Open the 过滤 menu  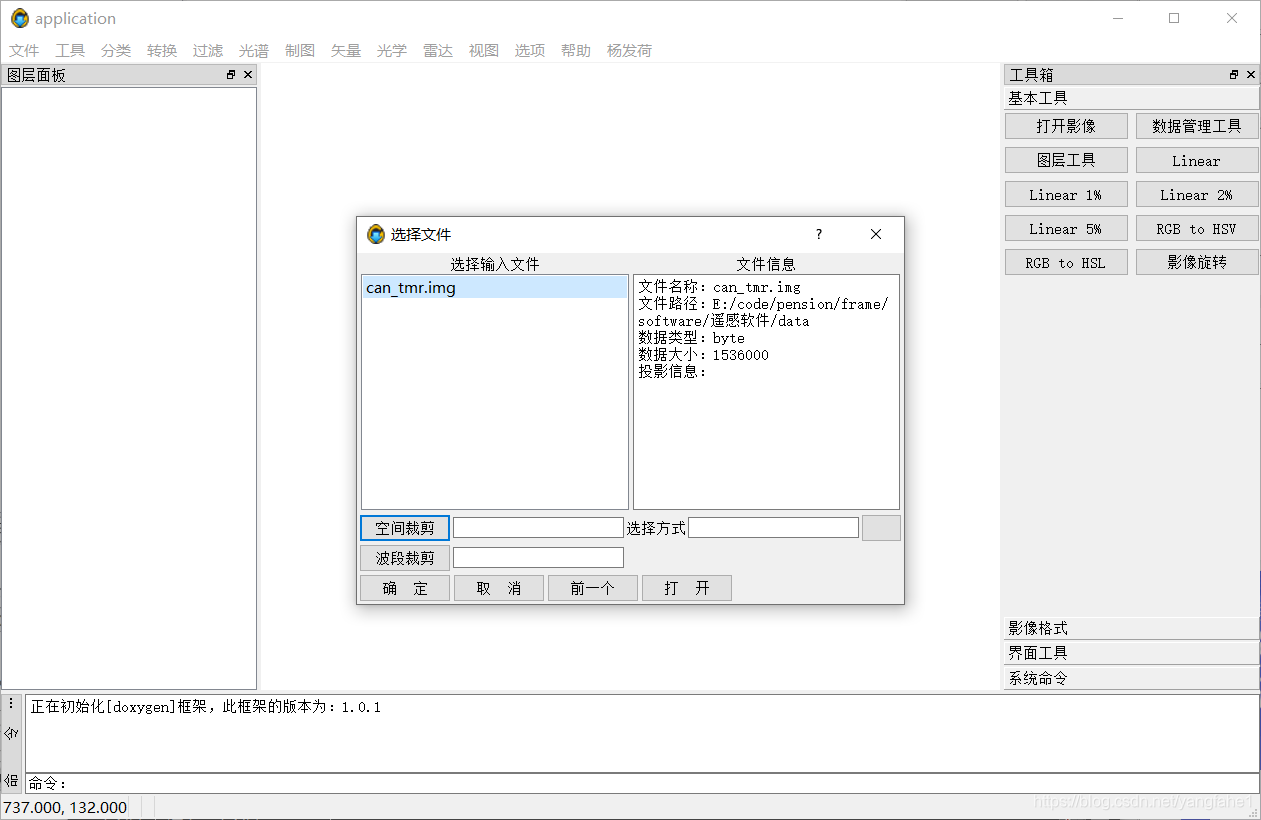click(208, 51)
